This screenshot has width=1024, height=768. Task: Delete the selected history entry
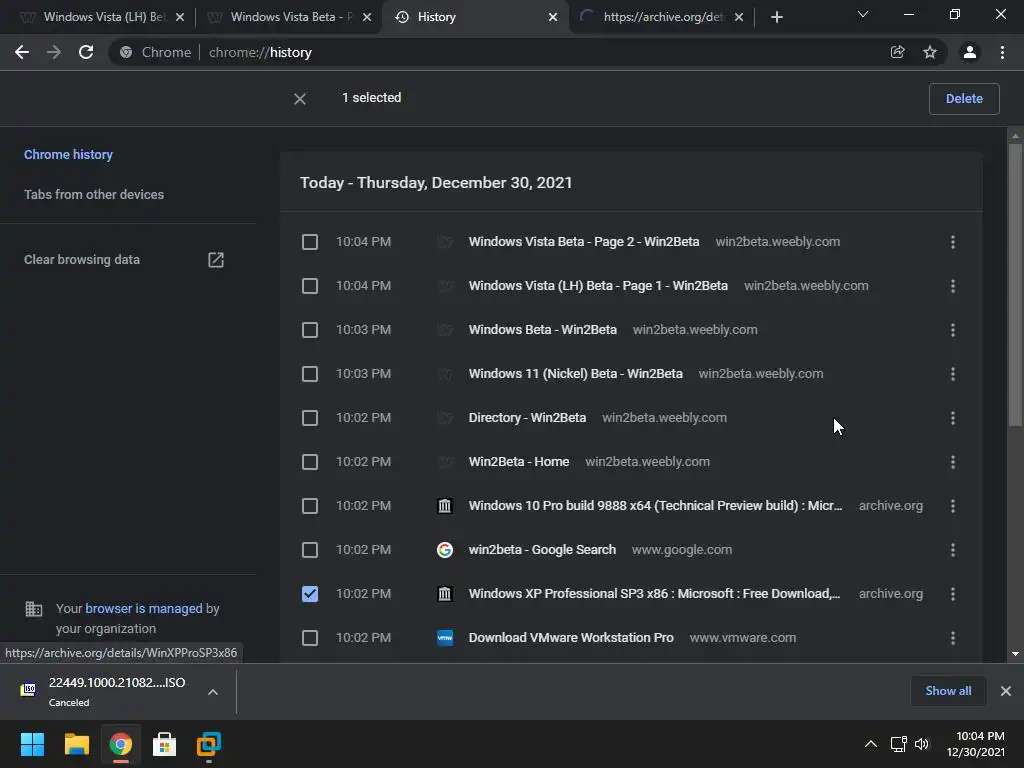coord(964,99)
